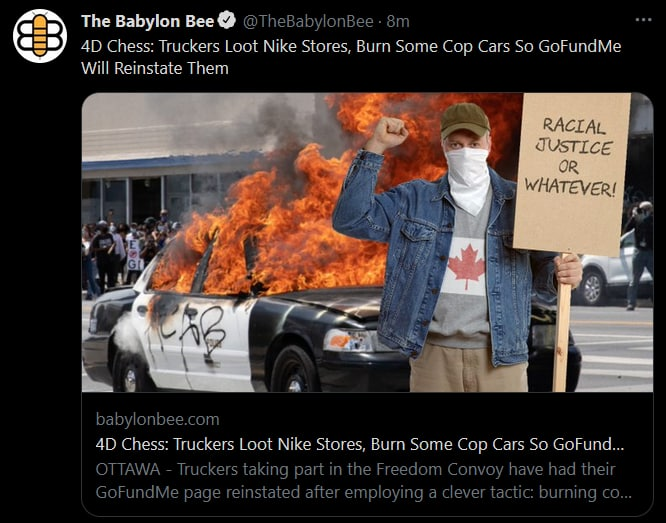
Task: Click the 8m tweet timestamp
Action: click(x=398, y=21)
